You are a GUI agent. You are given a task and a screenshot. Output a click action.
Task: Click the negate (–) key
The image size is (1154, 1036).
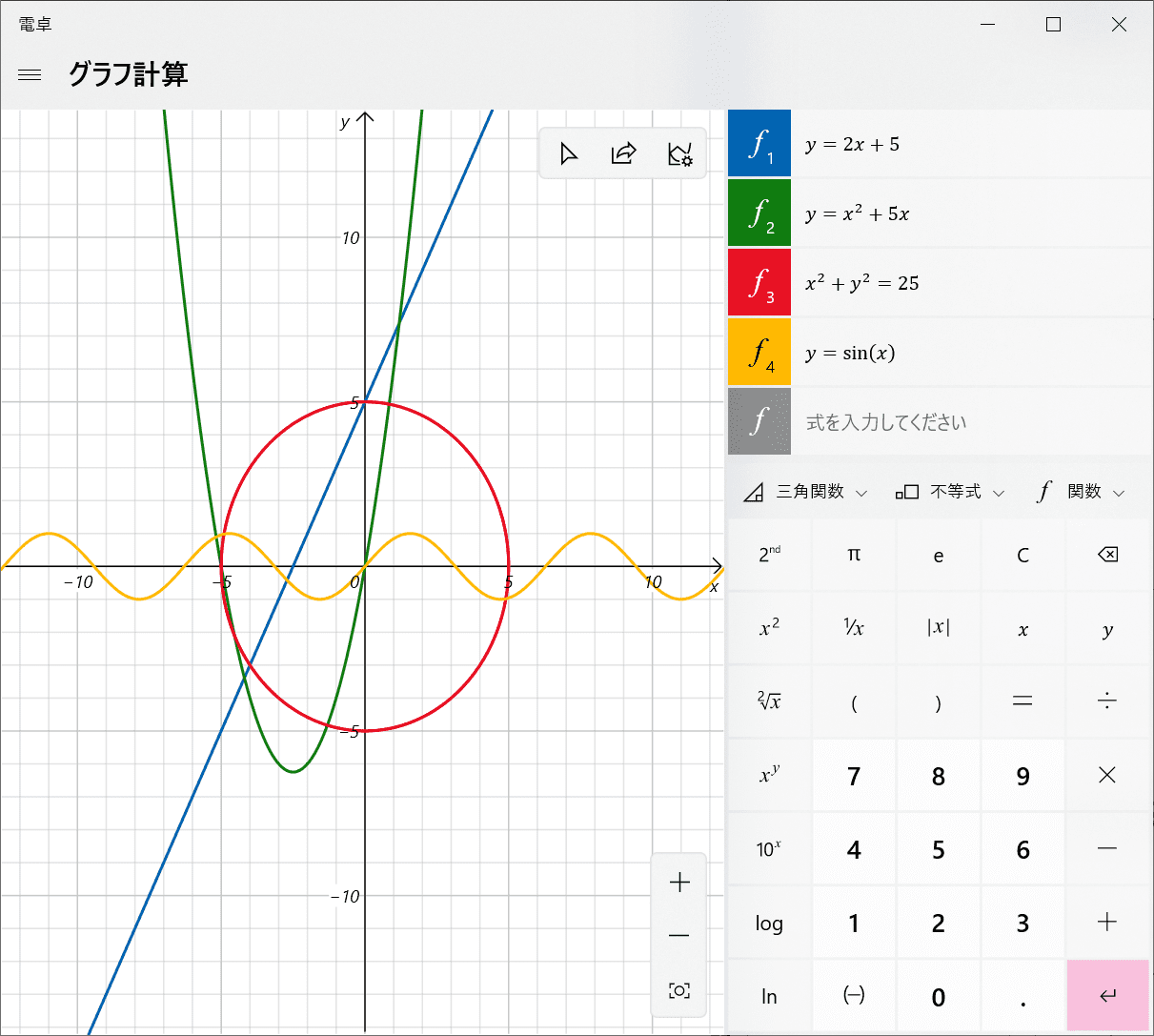[x=854, y=996]
